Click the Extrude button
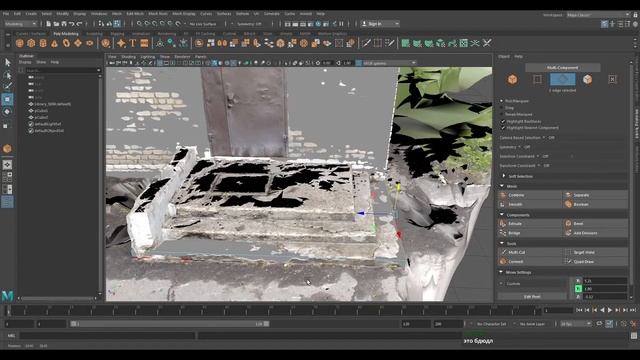The width and height of the screenshot is (640, 360). (x=530, y=224)
